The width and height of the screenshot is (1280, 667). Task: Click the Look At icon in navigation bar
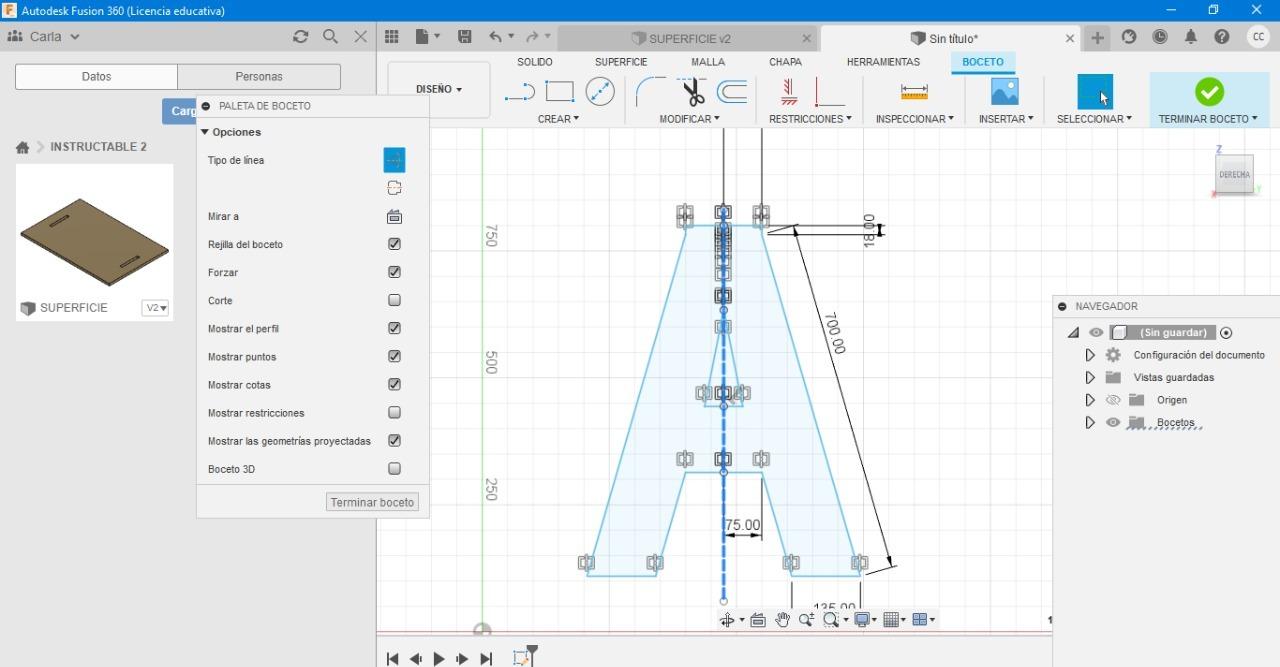758,620
